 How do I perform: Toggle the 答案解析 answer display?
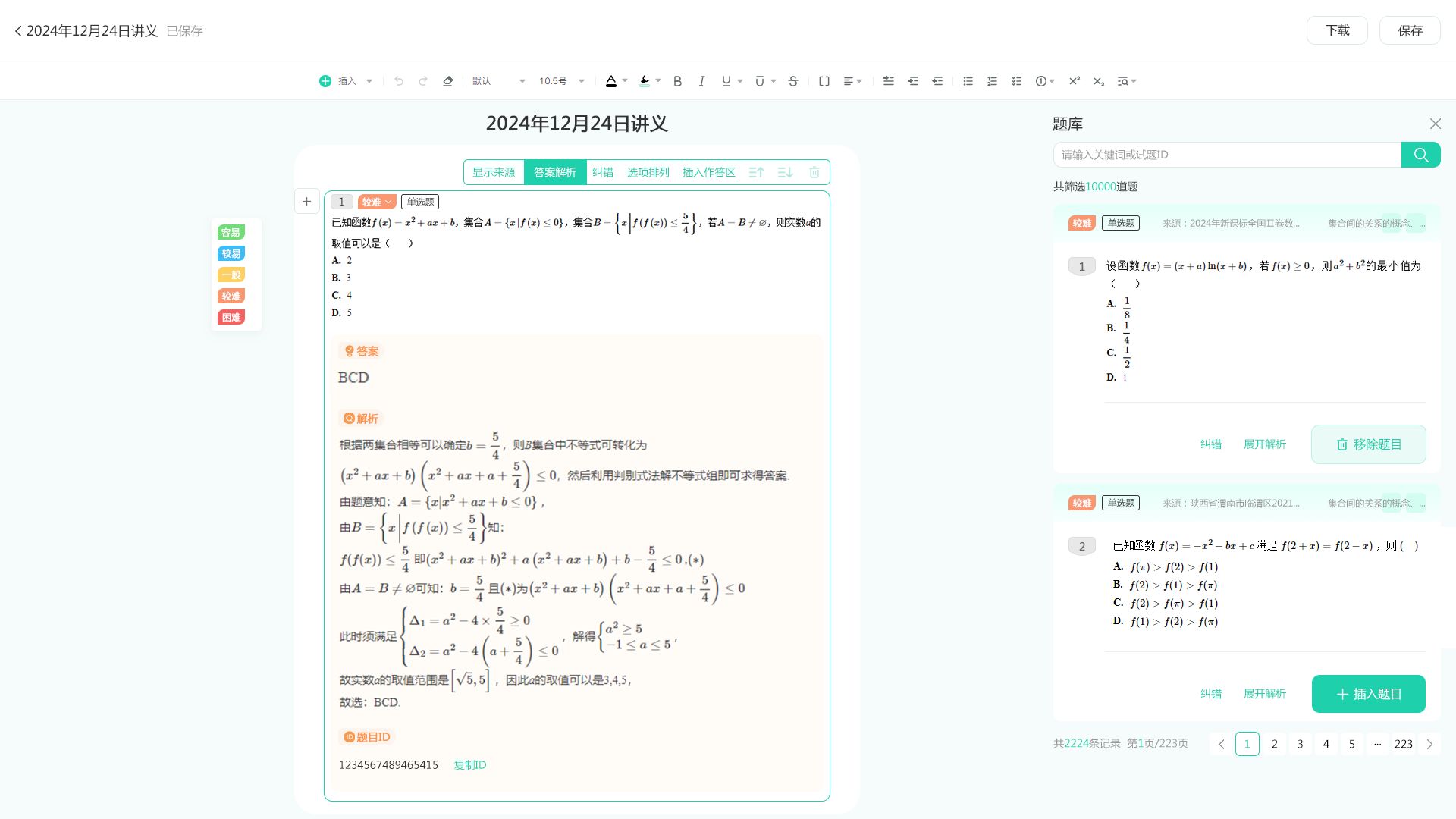[x=555, y=172]
